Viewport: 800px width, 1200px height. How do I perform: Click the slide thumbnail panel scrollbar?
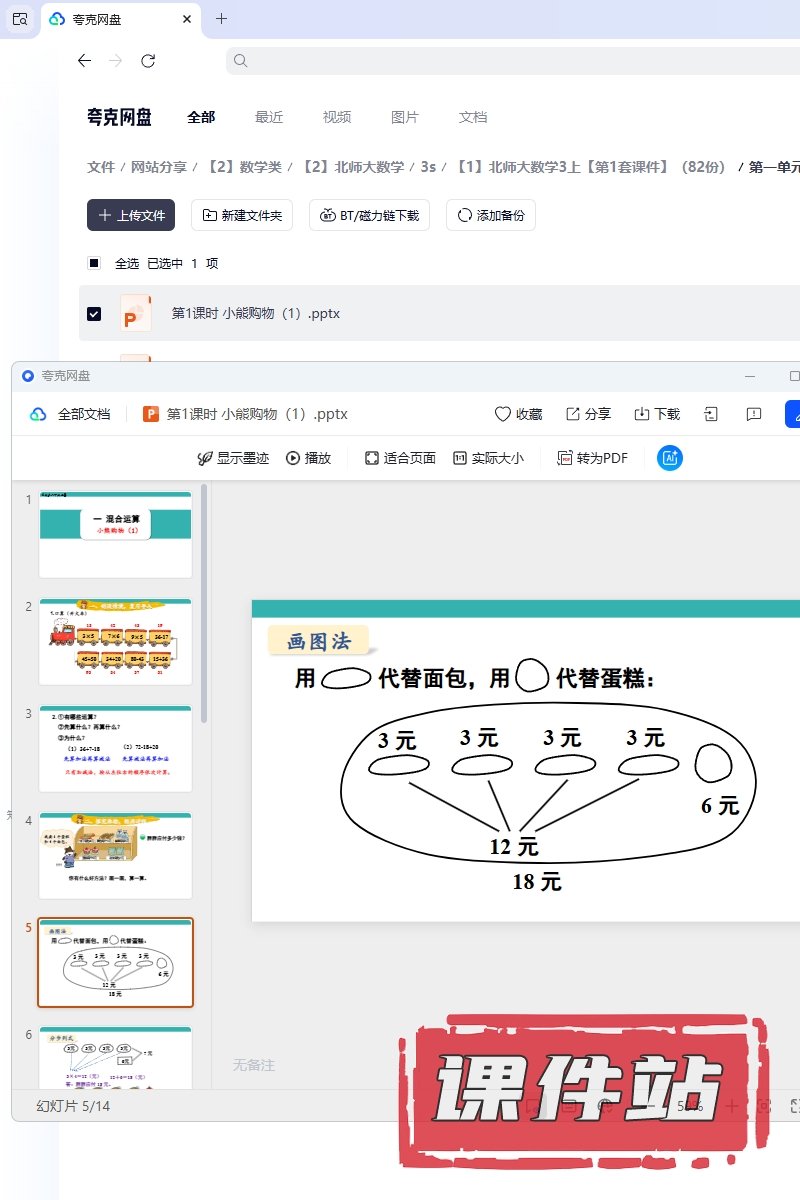(204, 600)
